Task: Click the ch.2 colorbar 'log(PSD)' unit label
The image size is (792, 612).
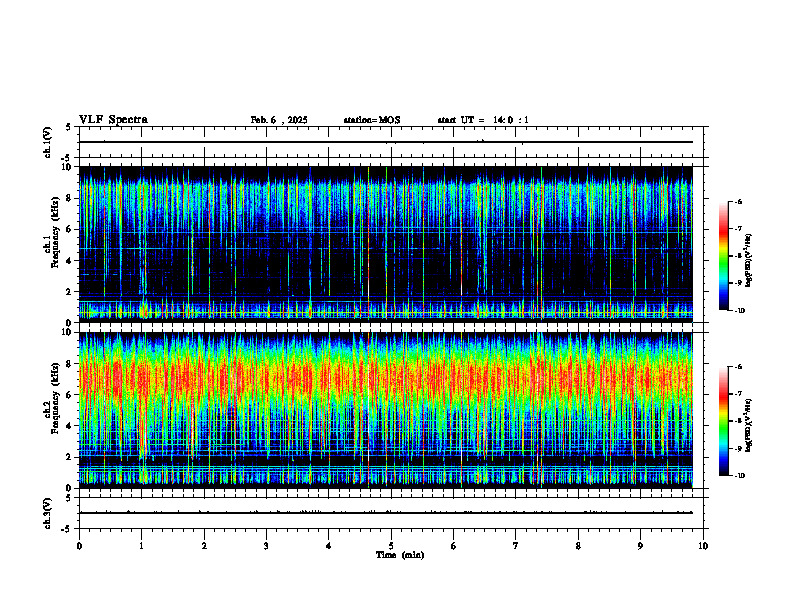Action: click(749, 425)
